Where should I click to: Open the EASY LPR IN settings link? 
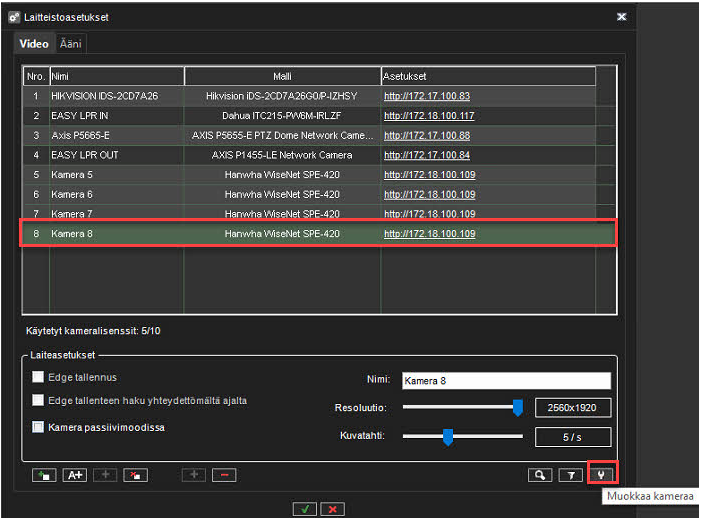coord(429,116)
